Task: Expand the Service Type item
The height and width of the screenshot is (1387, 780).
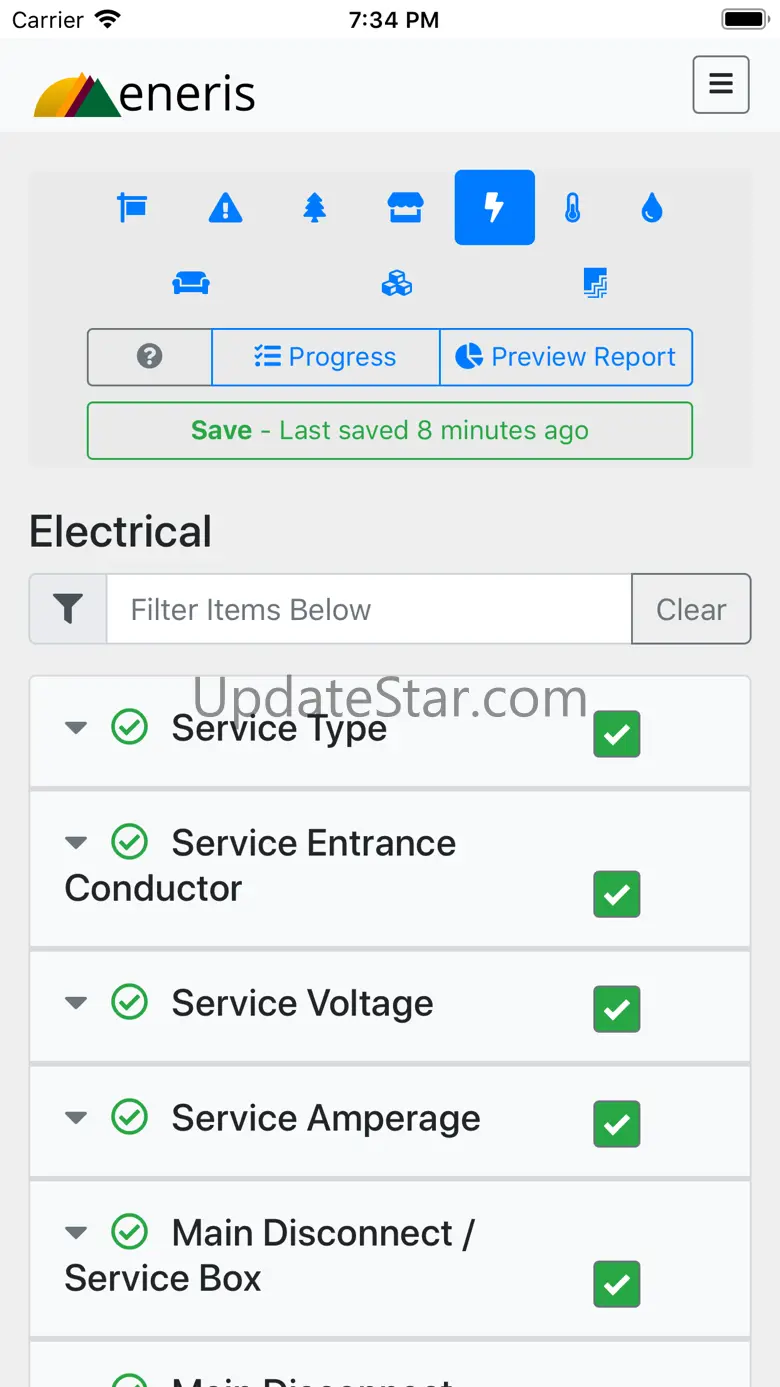Action: coord(76,728)
